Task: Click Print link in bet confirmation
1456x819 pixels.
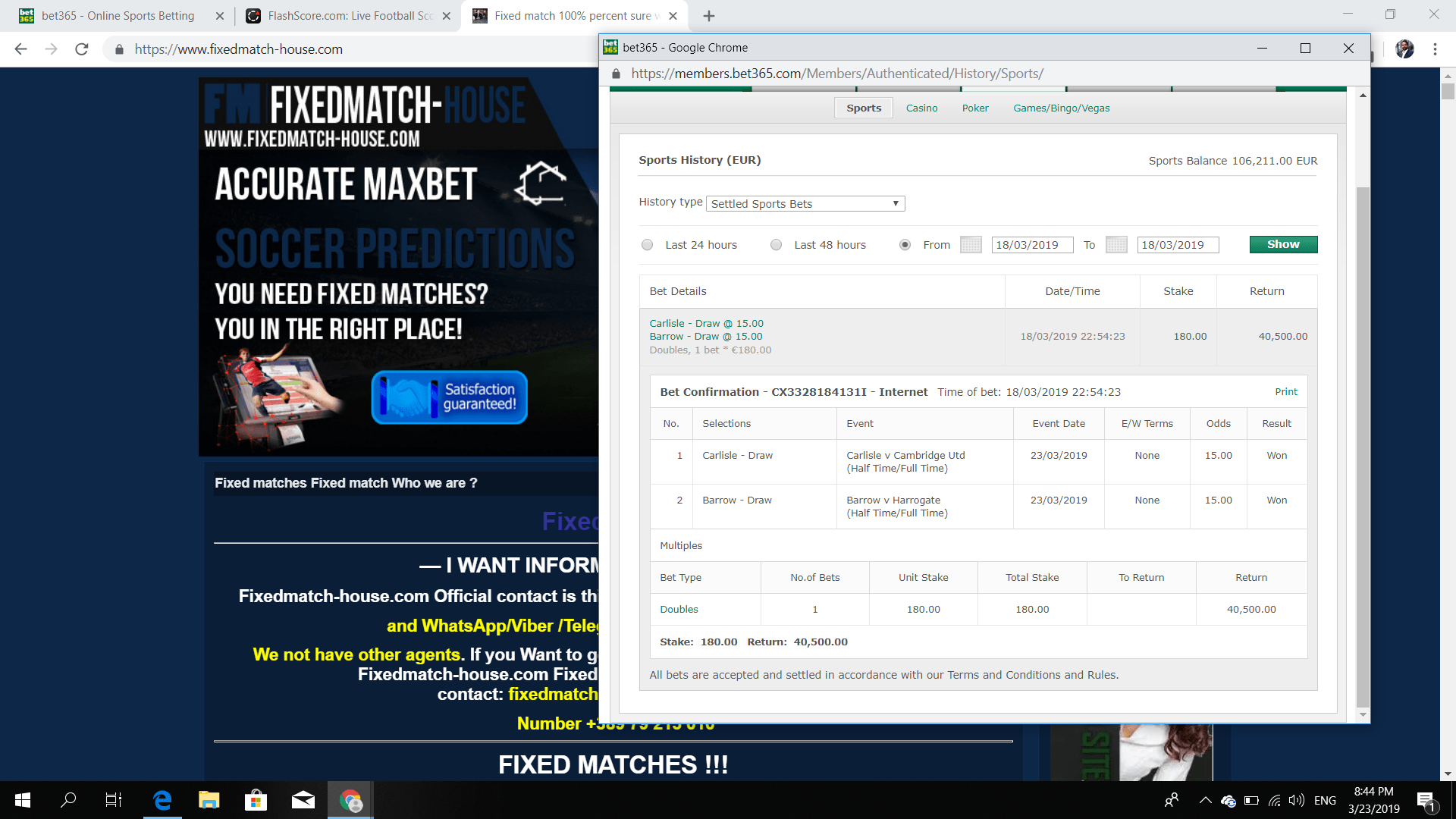Action: pyautogui.click(x=1286, y=392)
